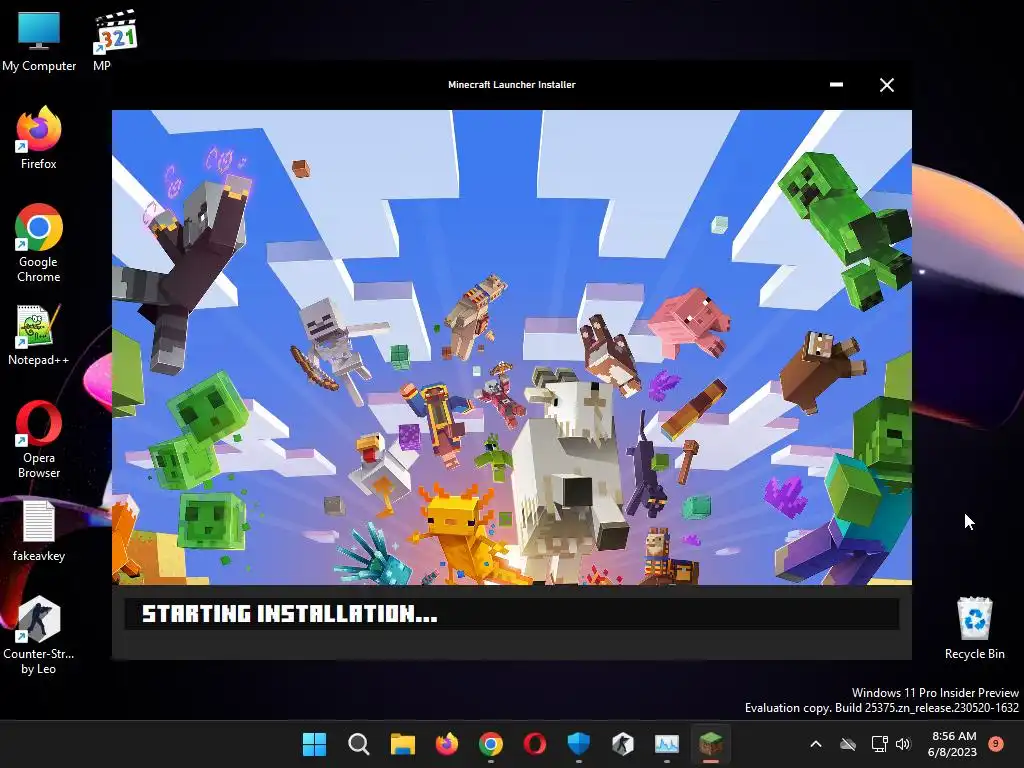Image resolution: width=1024 pixels, height=768 pixels.
Task: Minimize the Minecraft Launcher Installer window
Action: coord(836,85)
